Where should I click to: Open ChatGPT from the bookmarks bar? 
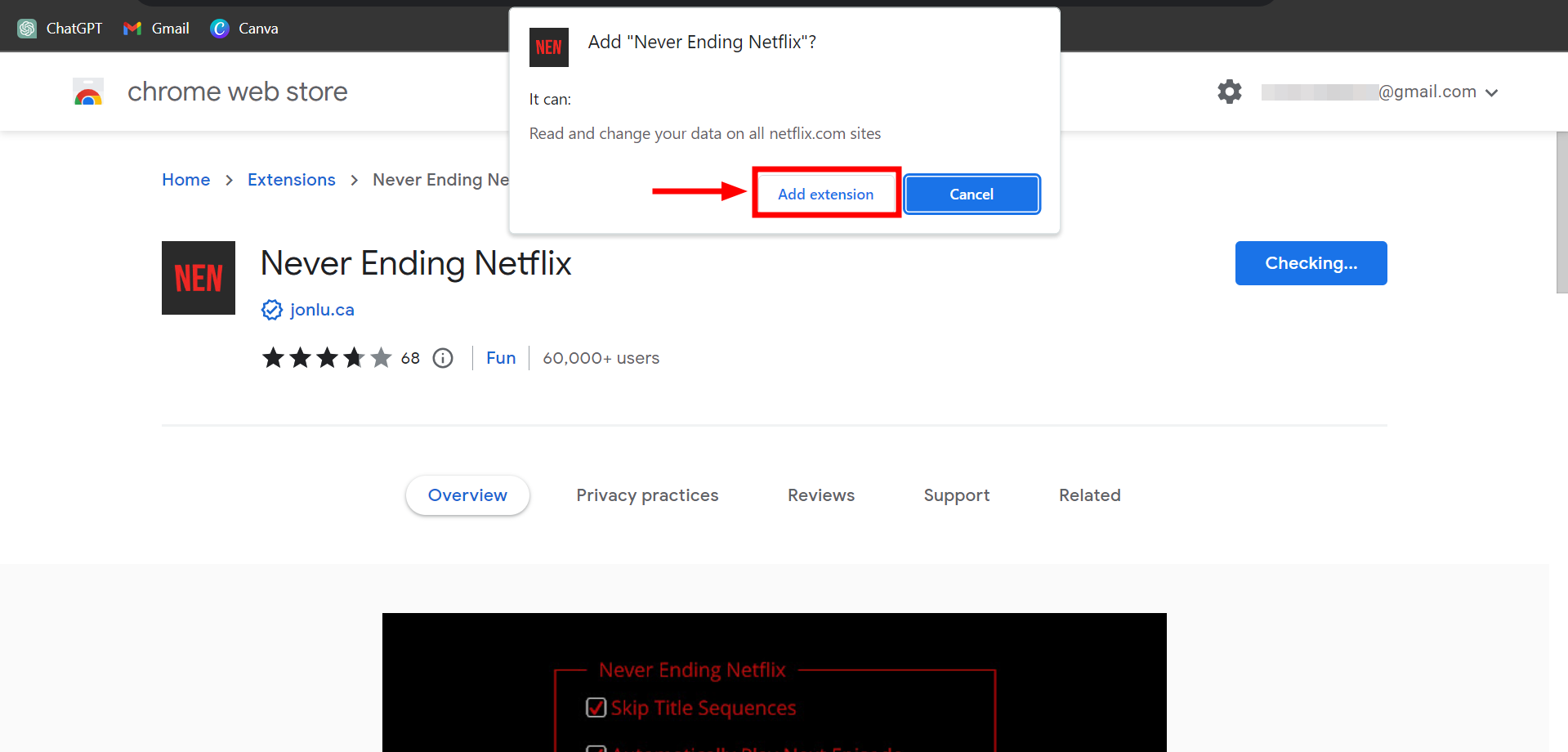58,27
